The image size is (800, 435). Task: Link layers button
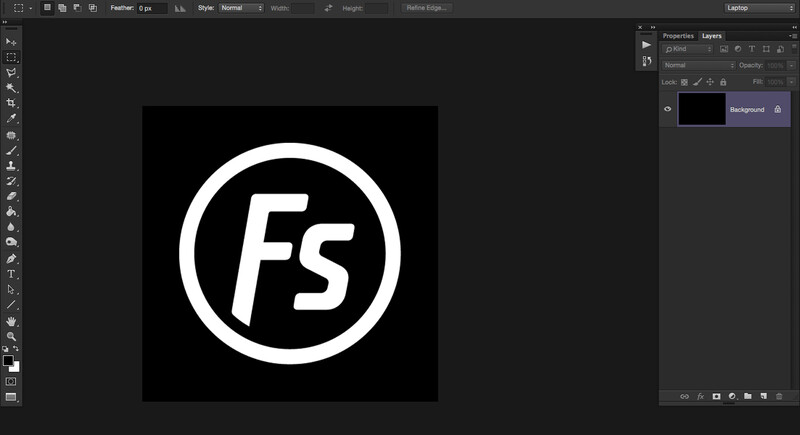click(x=684, y=396)
